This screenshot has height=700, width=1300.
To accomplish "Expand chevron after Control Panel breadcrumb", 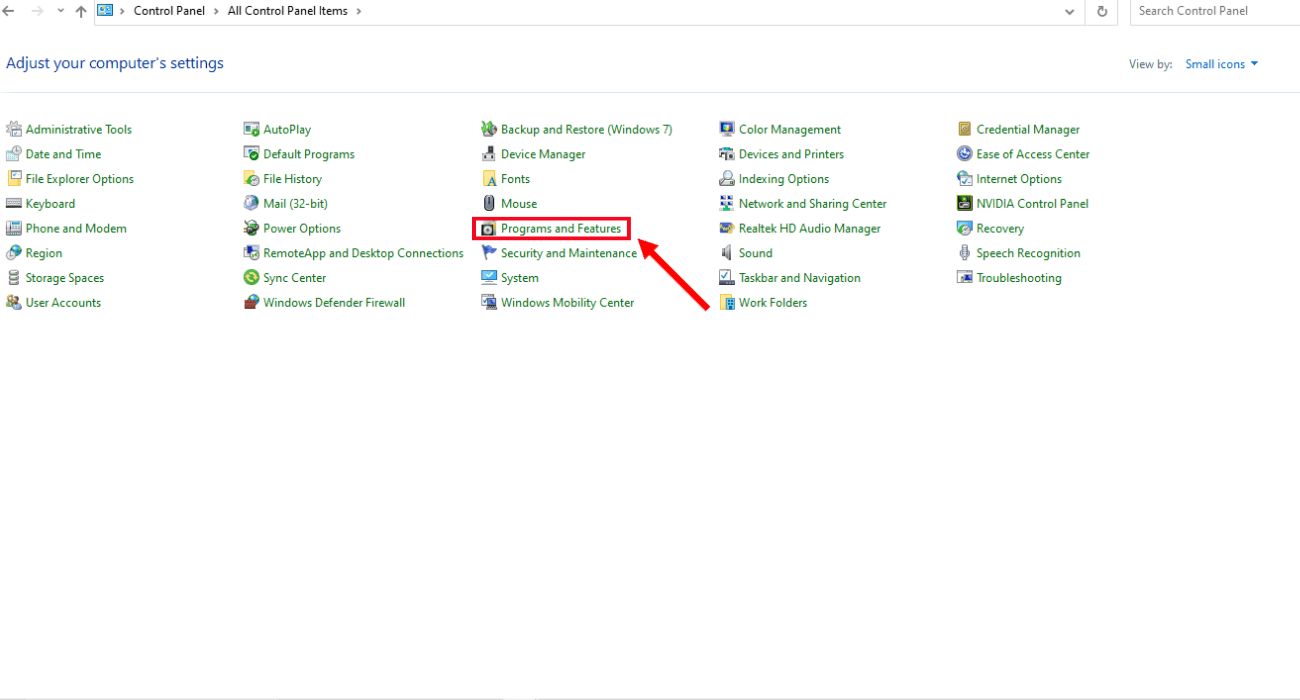I will 216,11.
